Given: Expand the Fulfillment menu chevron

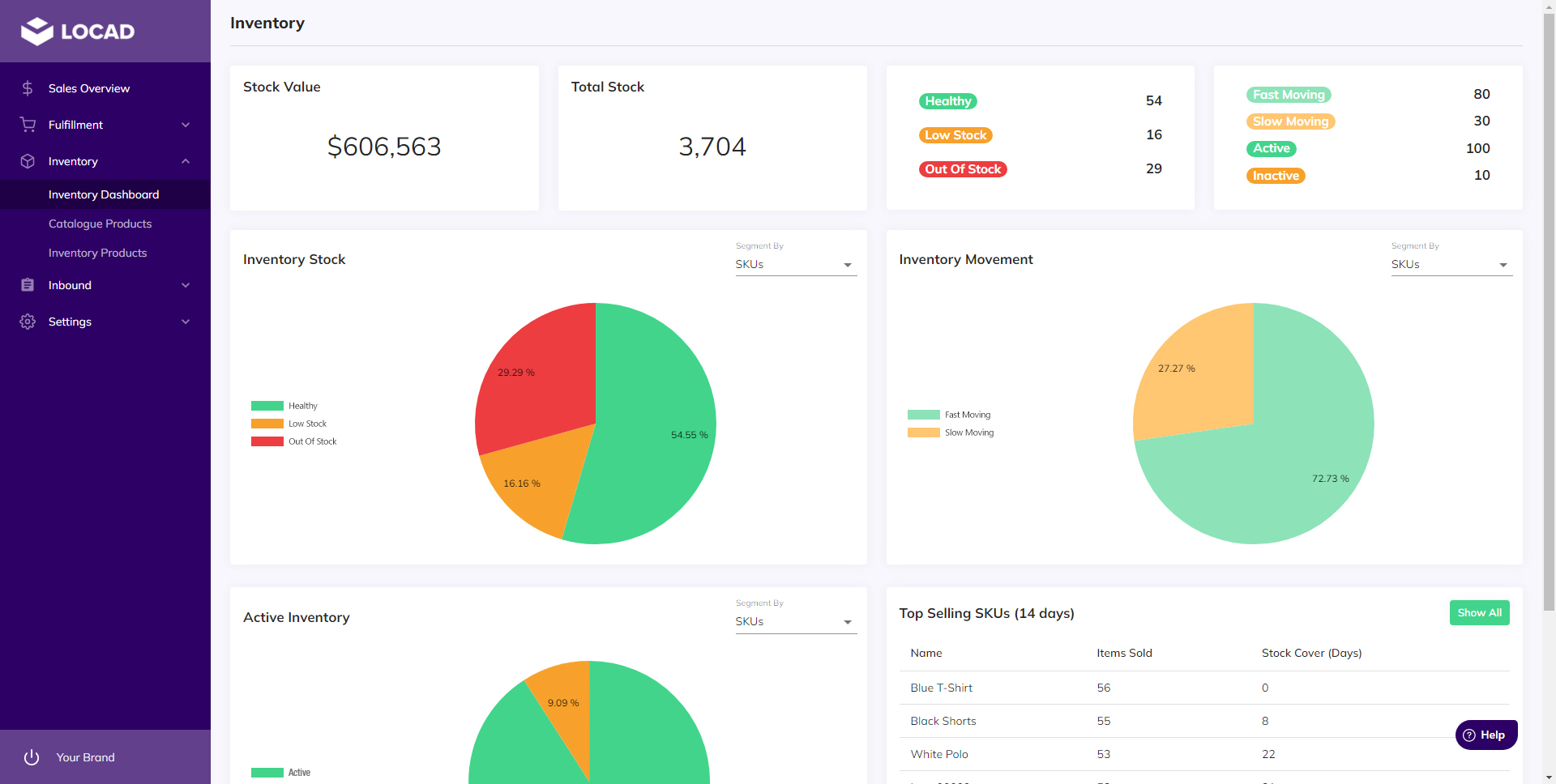Looking at the screenshot, I should pos(186,125).
